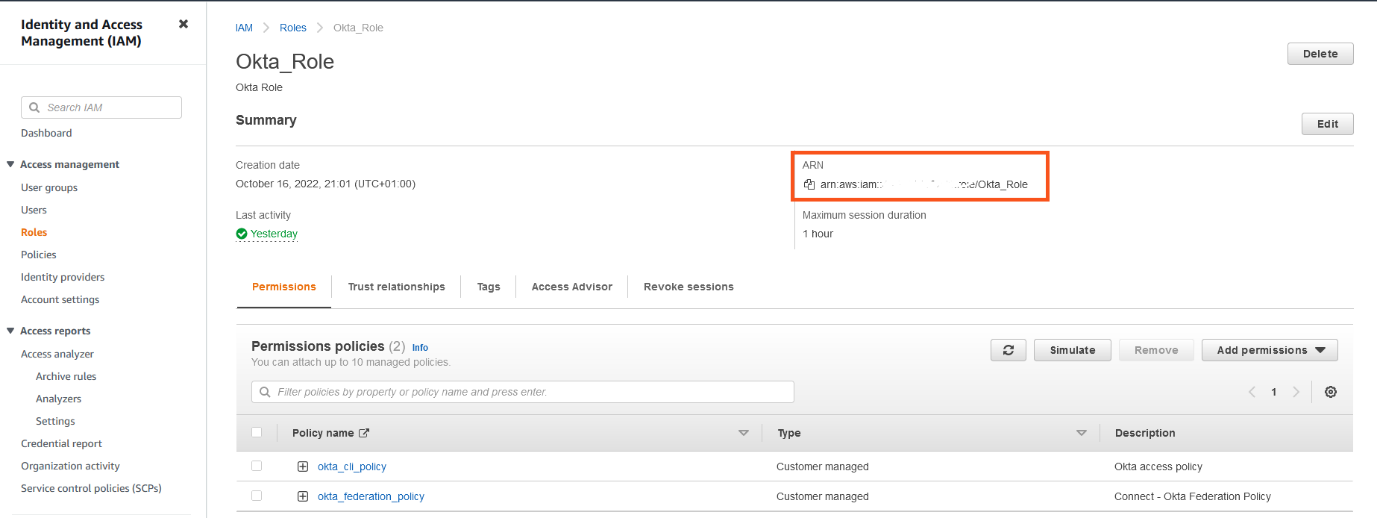The width and height of the screenshot is (1377, 518).
Task: Open Analyzers in the sidebar
Action: (x=59, y=399)
